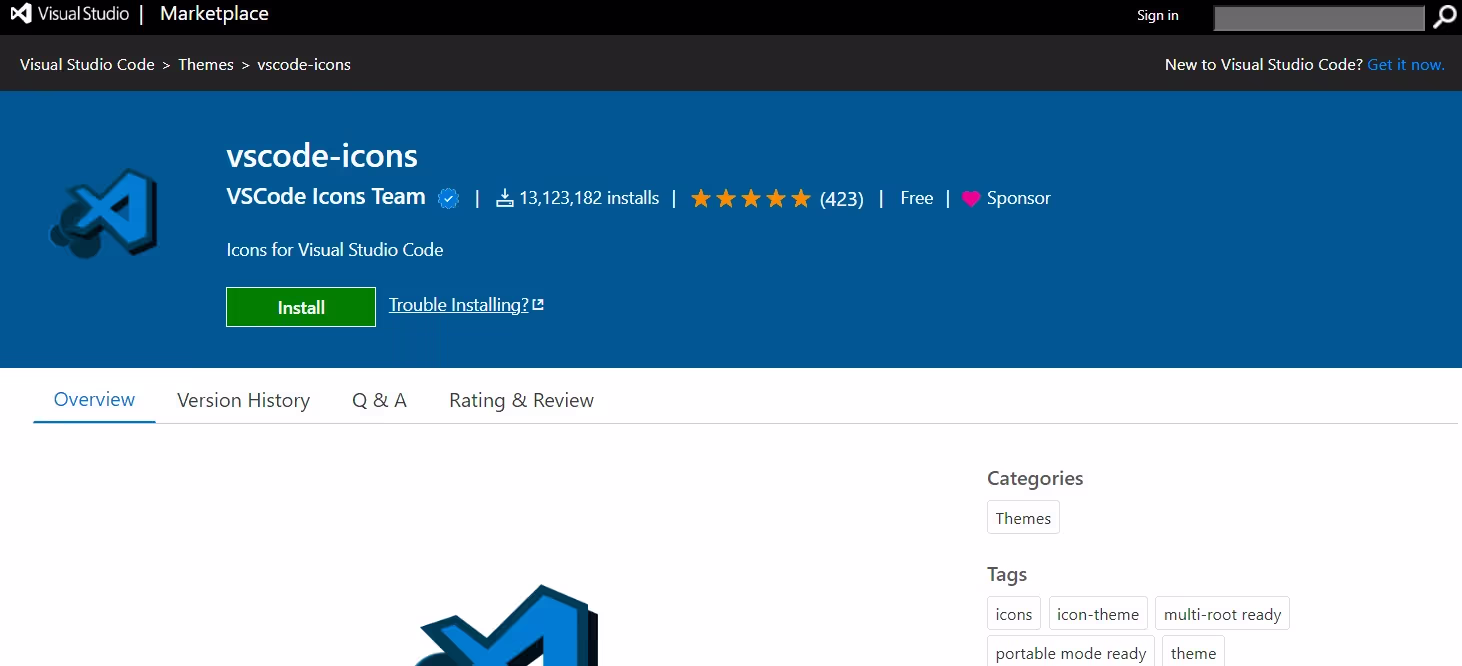
Task: Go to Visual Studio Code breadcrumb
Action: point(87,64)
